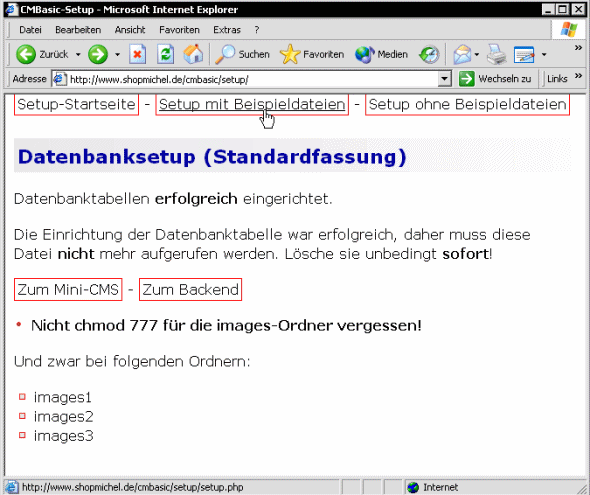Click the page icon in address bar

pyautogui.click(x=59, y=79)
